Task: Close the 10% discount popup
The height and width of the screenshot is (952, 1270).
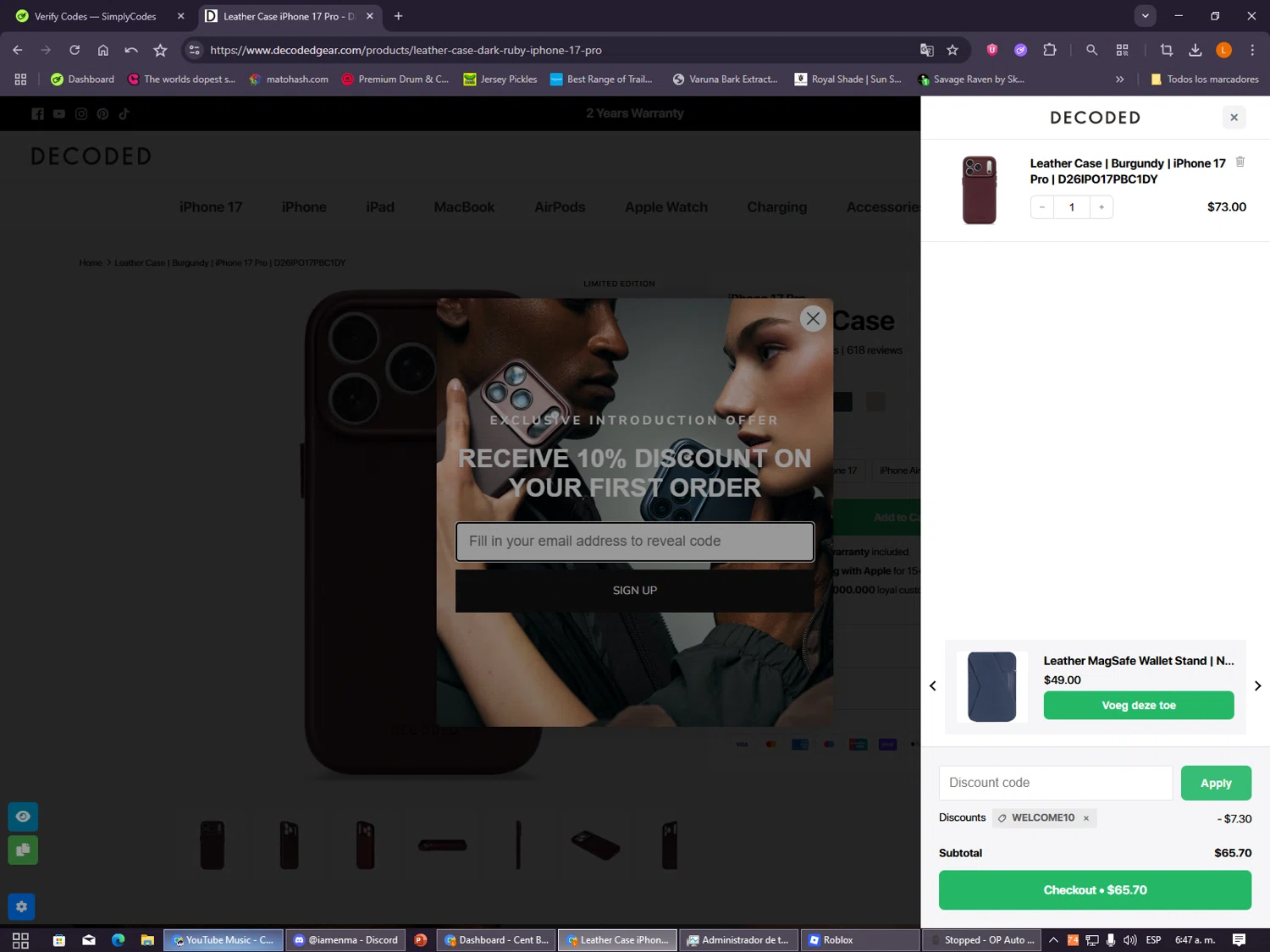Action: pos(813,318)
